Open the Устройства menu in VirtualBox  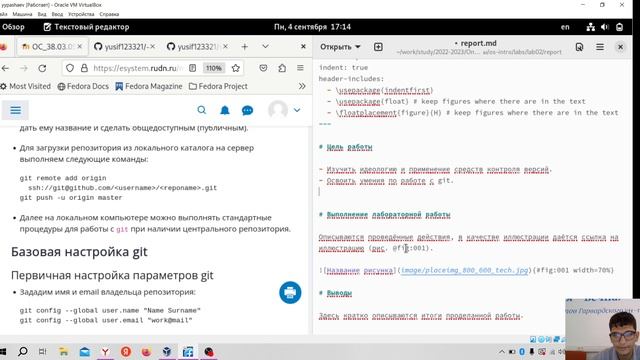point(81,14)
